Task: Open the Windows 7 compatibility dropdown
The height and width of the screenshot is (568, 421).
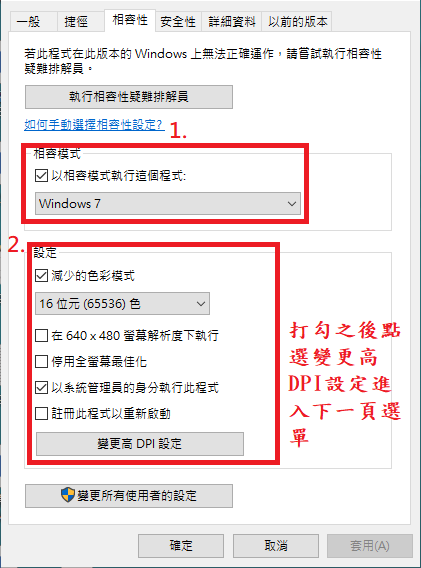Action: click(x=168, y=204)
